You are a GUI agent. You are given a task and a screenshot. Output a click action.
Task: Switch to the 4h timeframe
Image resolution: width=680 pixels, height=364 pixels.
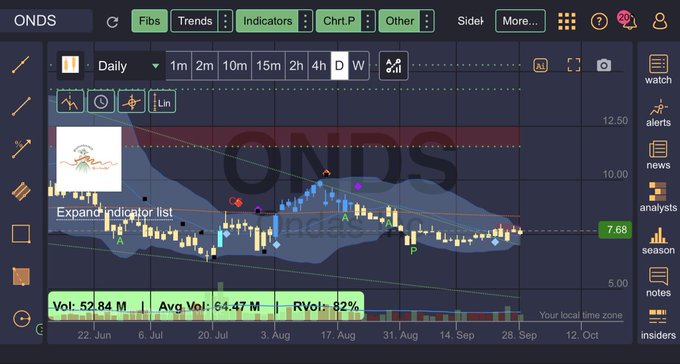tap(319, 66)
